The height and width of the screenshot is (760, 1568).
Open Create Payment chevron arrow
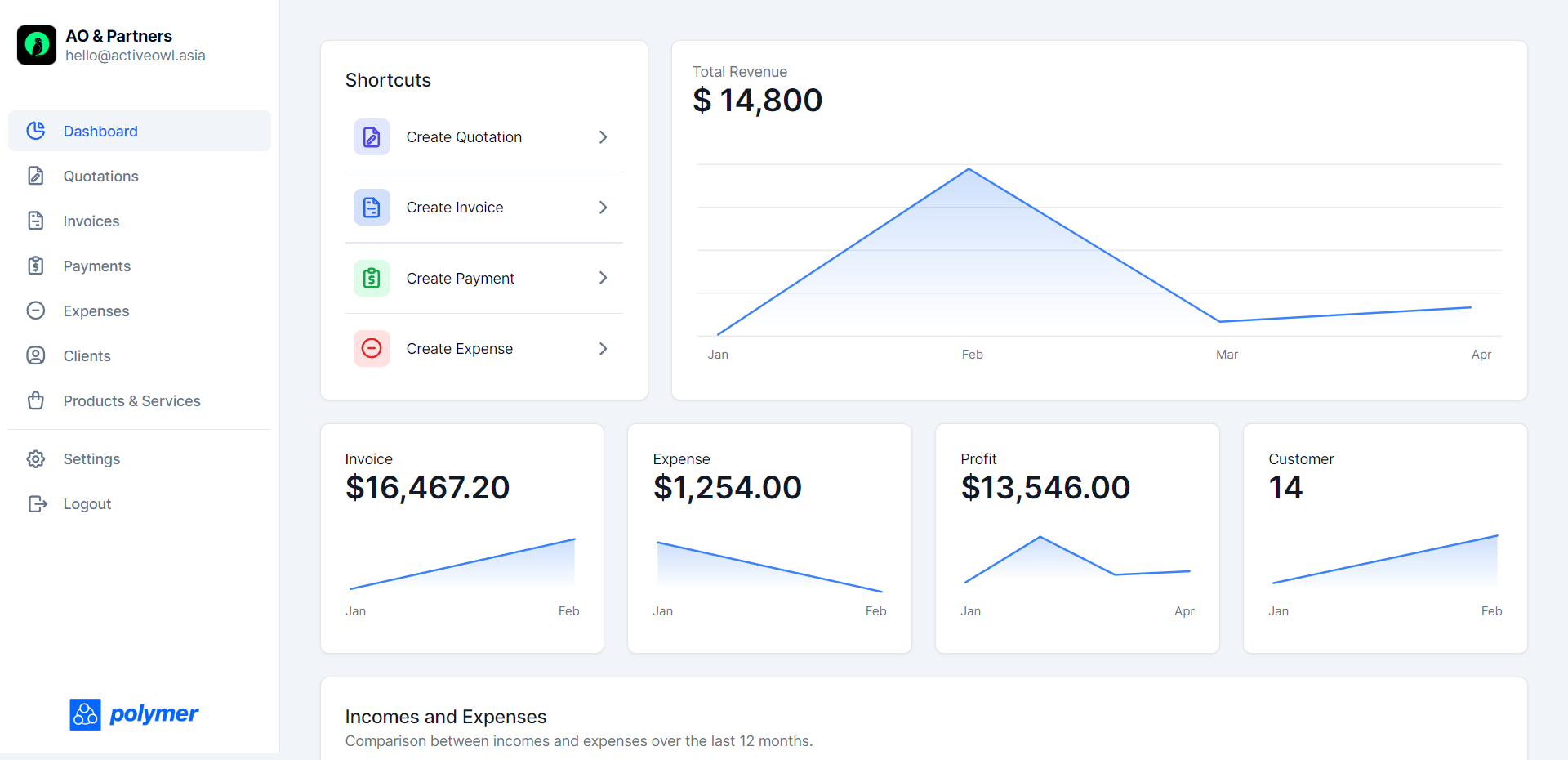click(x=603, y=278)
